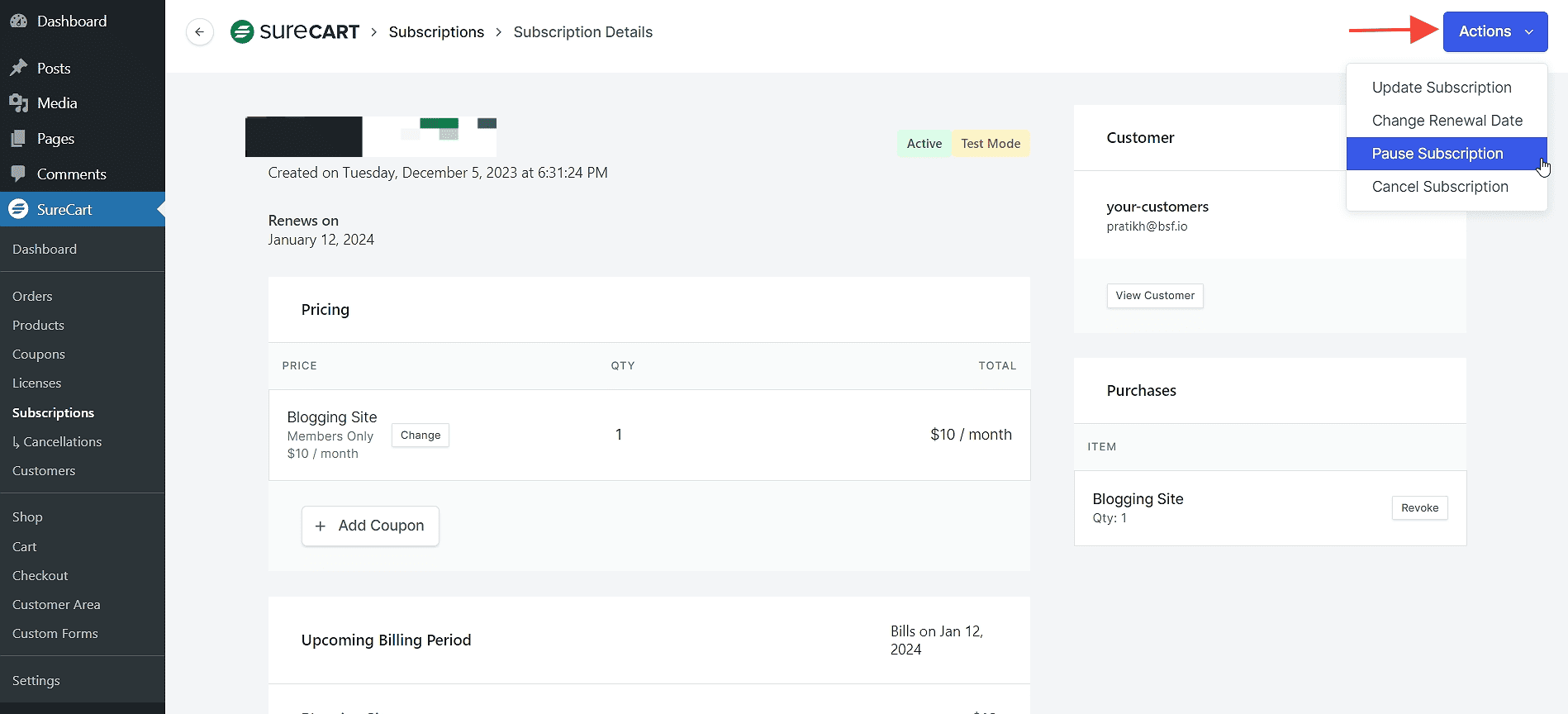
Task: Click the Blogging Site product name in Pricing
Action: pyautogui.click(x=332, y=417)
